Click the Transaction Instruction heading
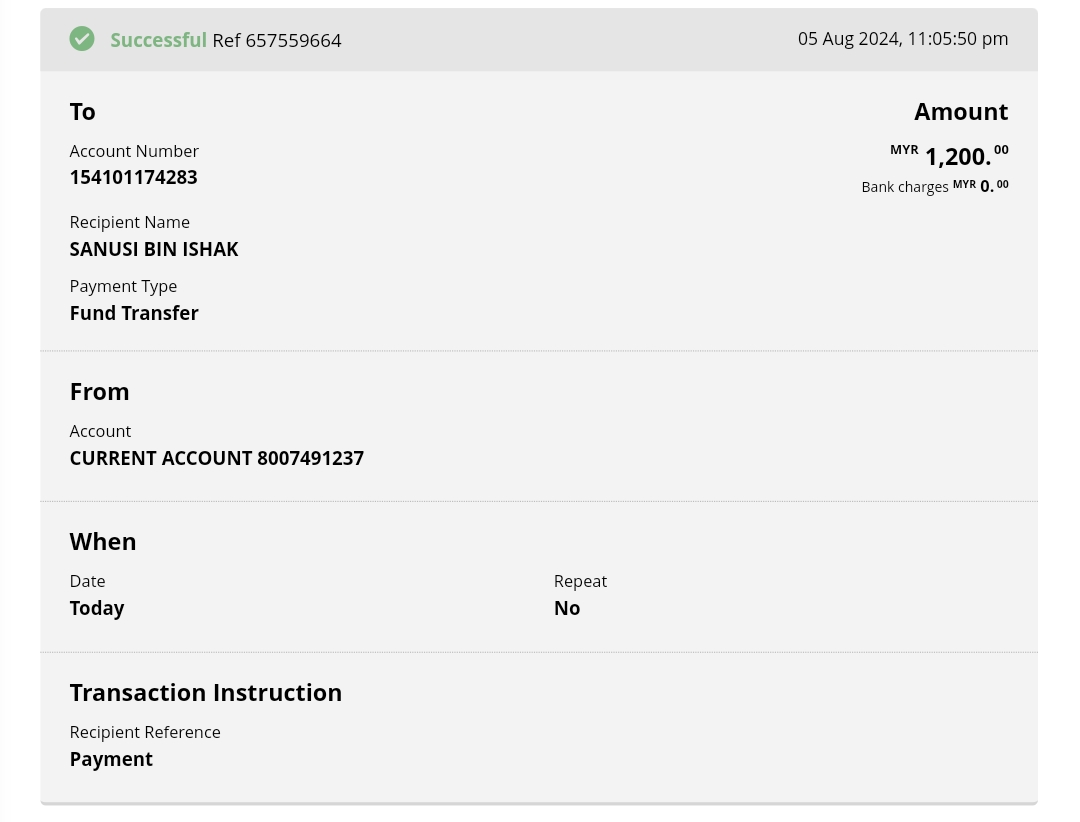The width and height of the screenshot is (1080, 822). coord(205,693)
